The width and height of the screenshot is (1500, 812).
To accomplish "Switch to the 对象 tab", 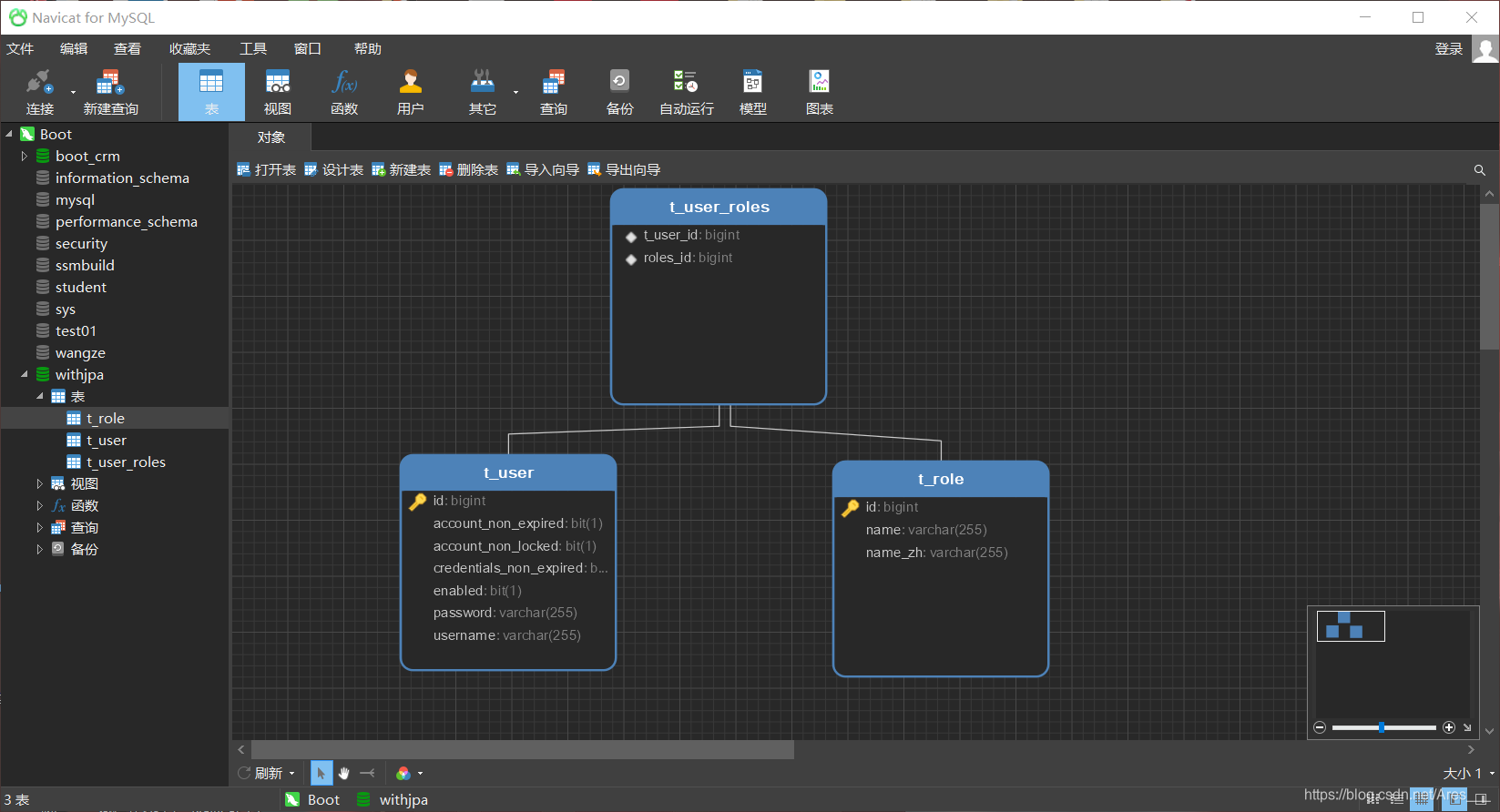I will (x=271, y=137).
